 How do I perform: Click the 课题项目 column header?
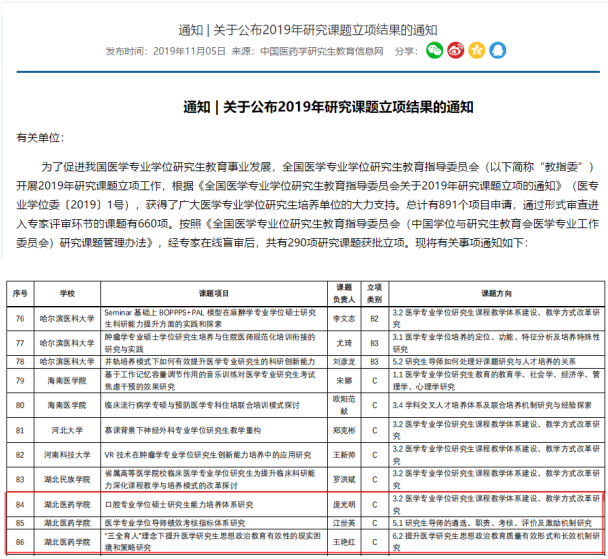[214, 293]
